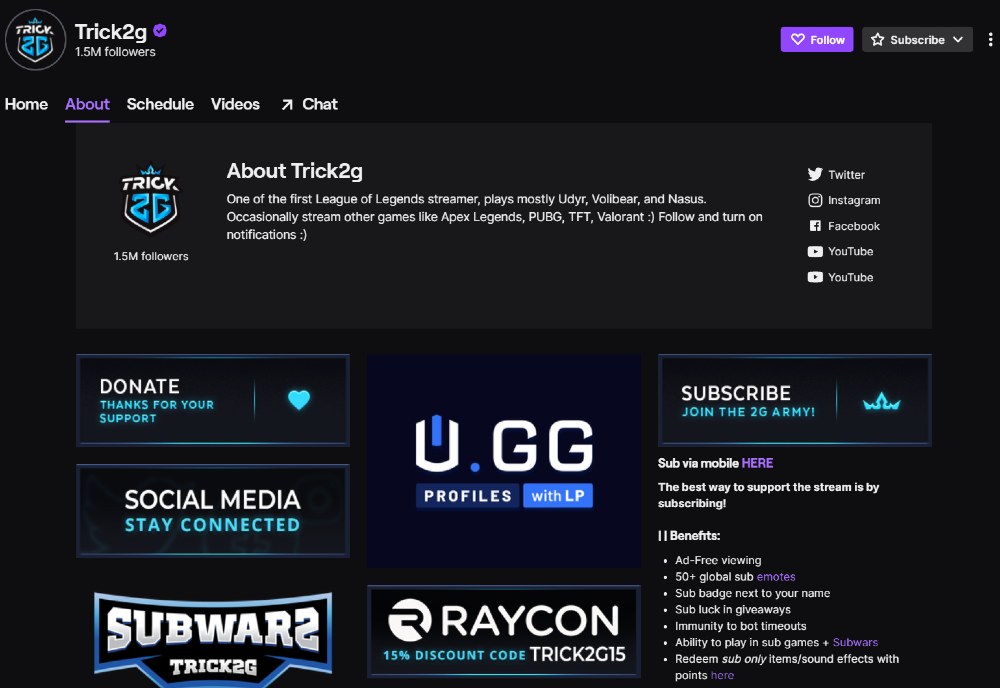Image resolution: width=1000 pixels, height=688 pixels.
Task: Click the 'here' link after points
Action: coord(722,675)
